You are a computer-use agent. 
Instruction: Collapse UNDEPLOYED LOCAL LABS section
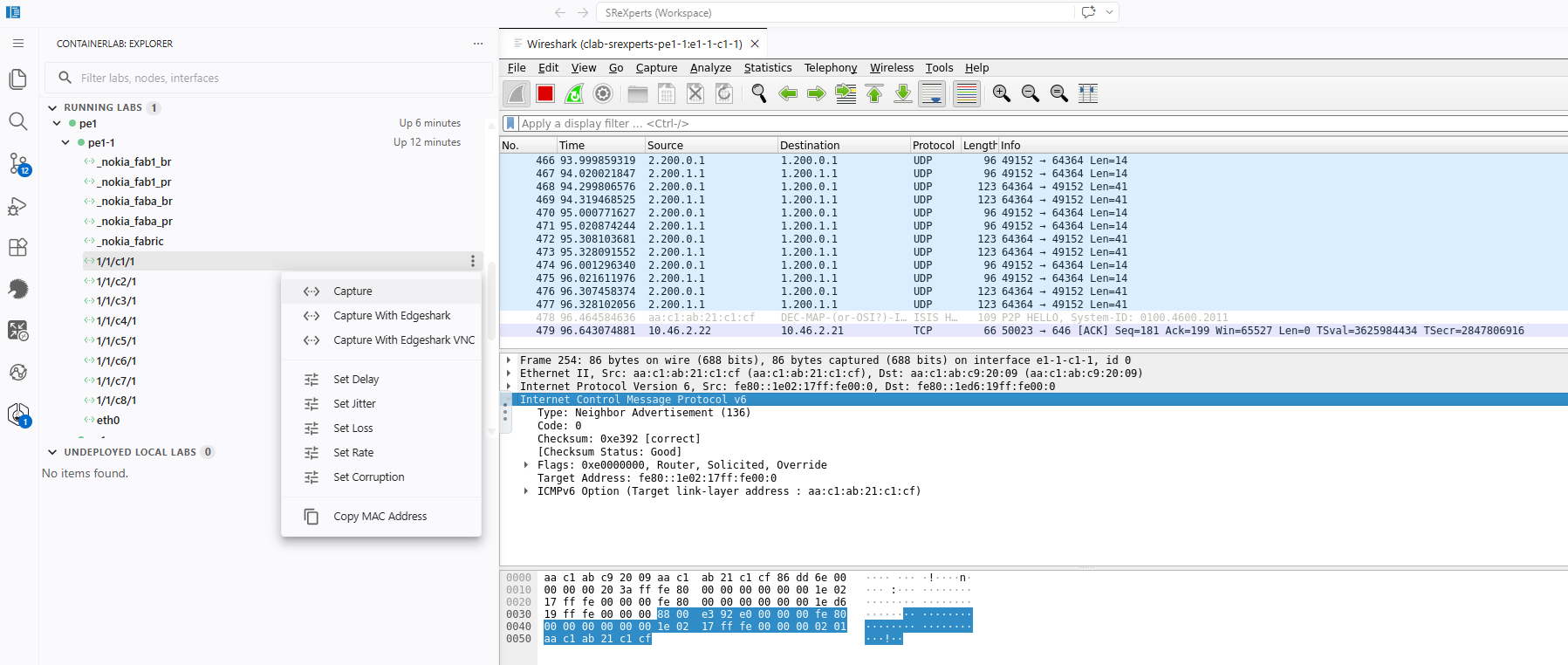click(52, 452)
